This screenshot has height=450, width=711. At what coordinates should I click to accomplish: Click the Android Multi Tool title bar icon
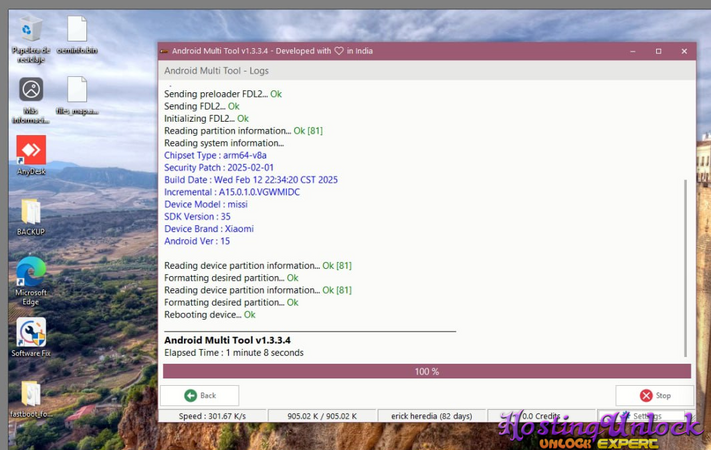(x=165, y=51)
